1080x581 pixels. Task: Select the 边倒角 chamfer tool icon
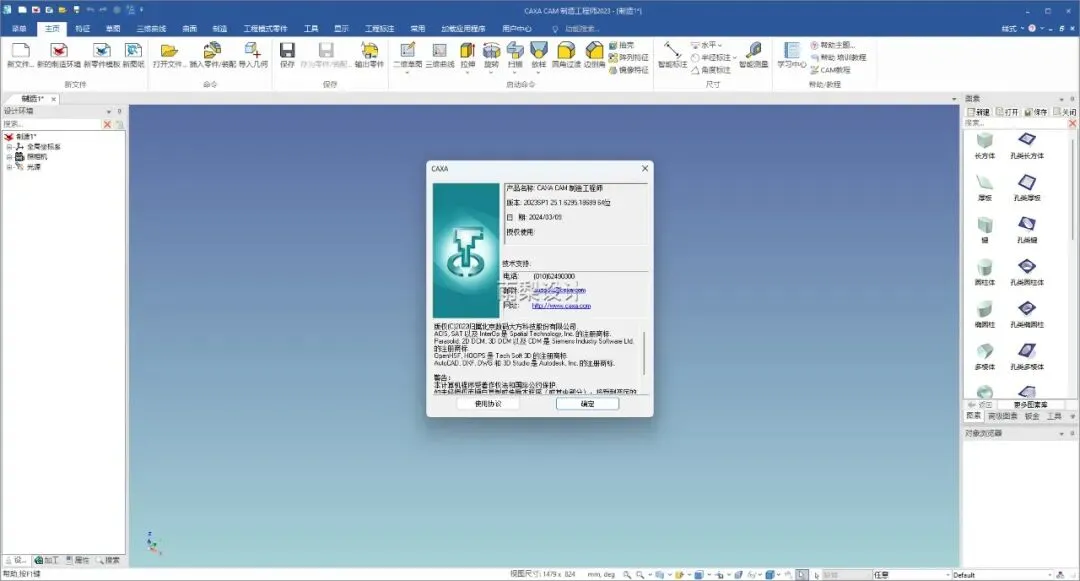point(594,50)
